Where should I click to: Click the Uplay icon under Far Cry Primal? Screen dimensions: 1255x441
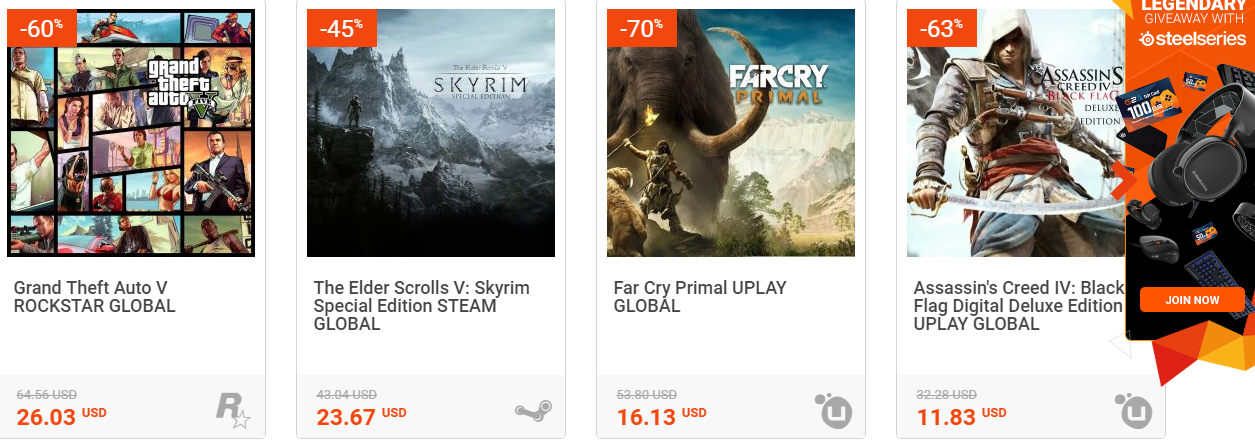tap(833, 410)
